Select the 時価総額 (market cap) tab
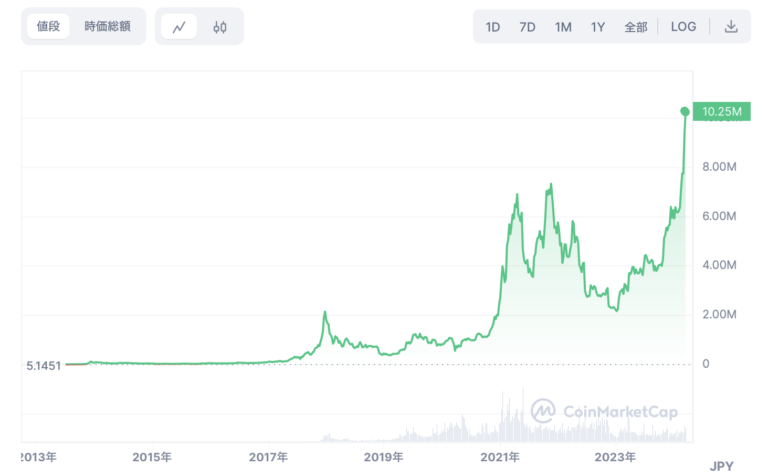The width and height of the screenshot is (768, 476). tap(107, 26)
